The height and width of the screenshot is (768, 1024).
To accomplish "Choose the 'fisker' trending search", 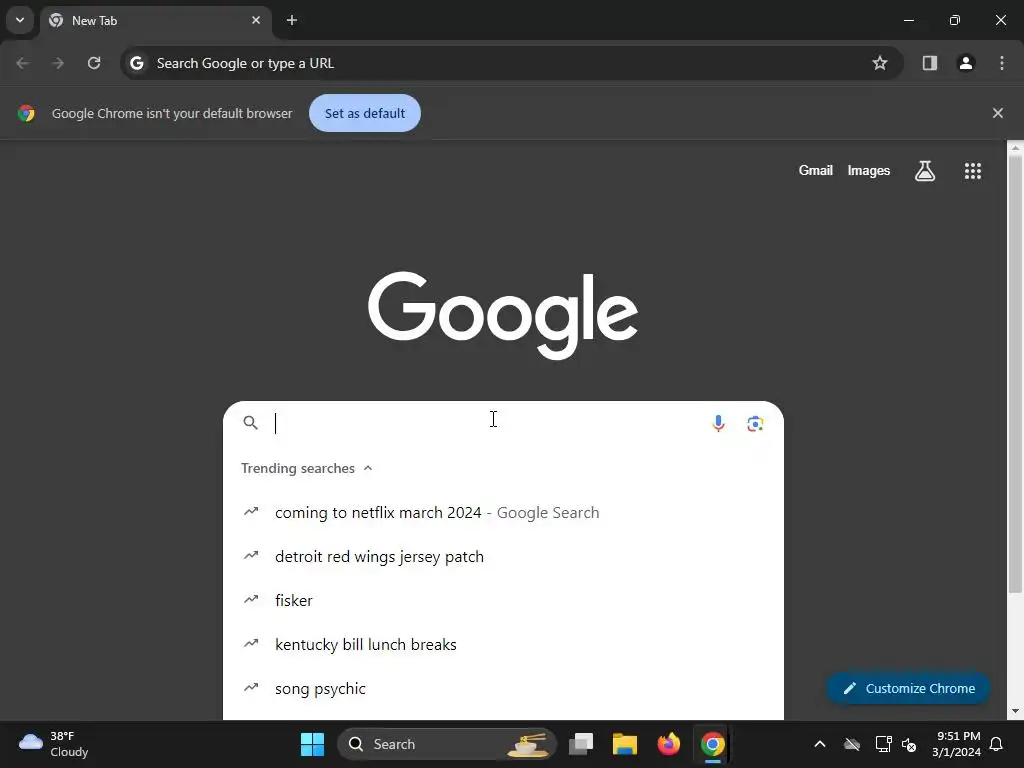I will [503, 600].
